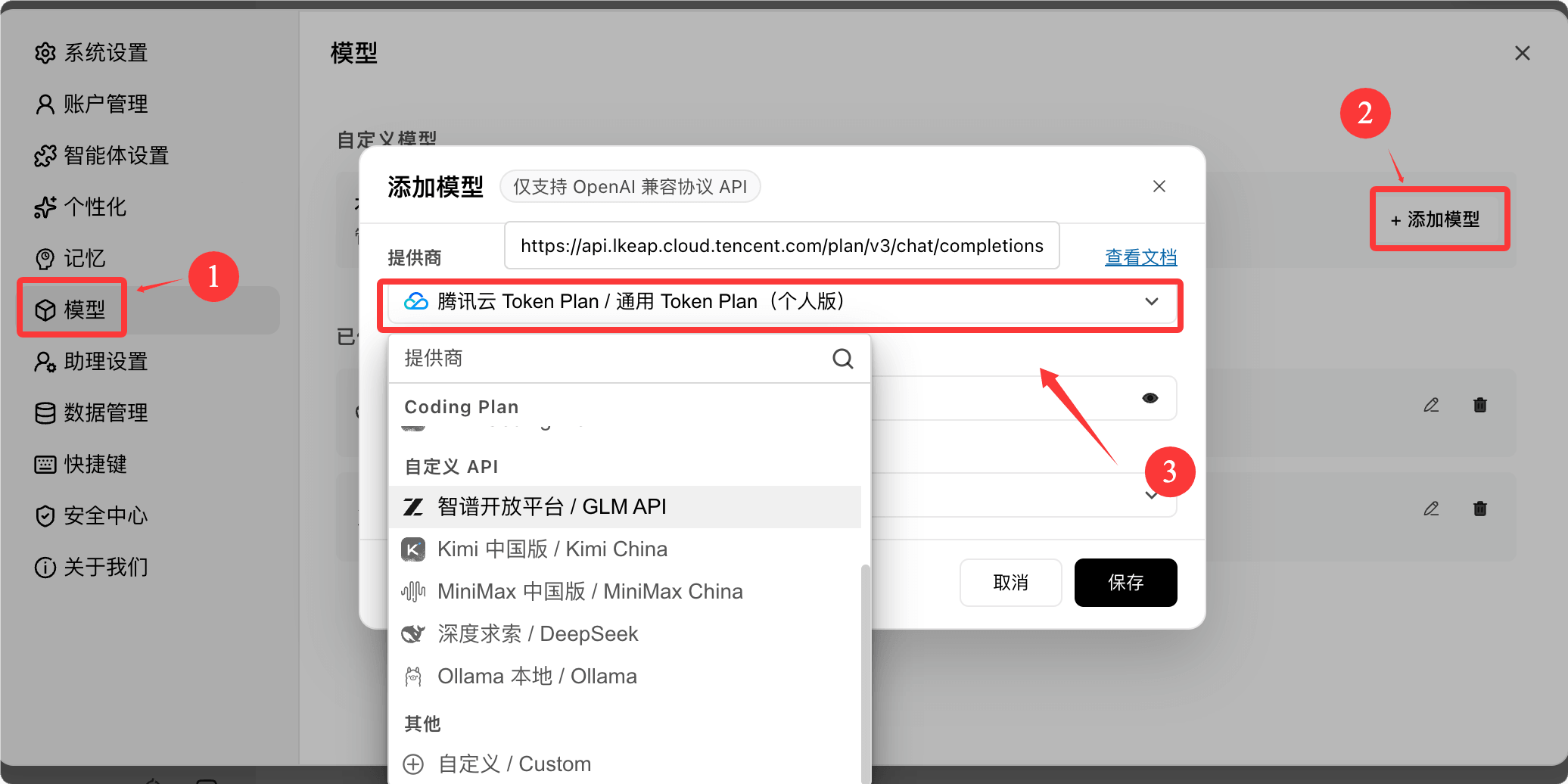Click the 数据管理 database icon
1568x784 pixels.
pos(45,413)
